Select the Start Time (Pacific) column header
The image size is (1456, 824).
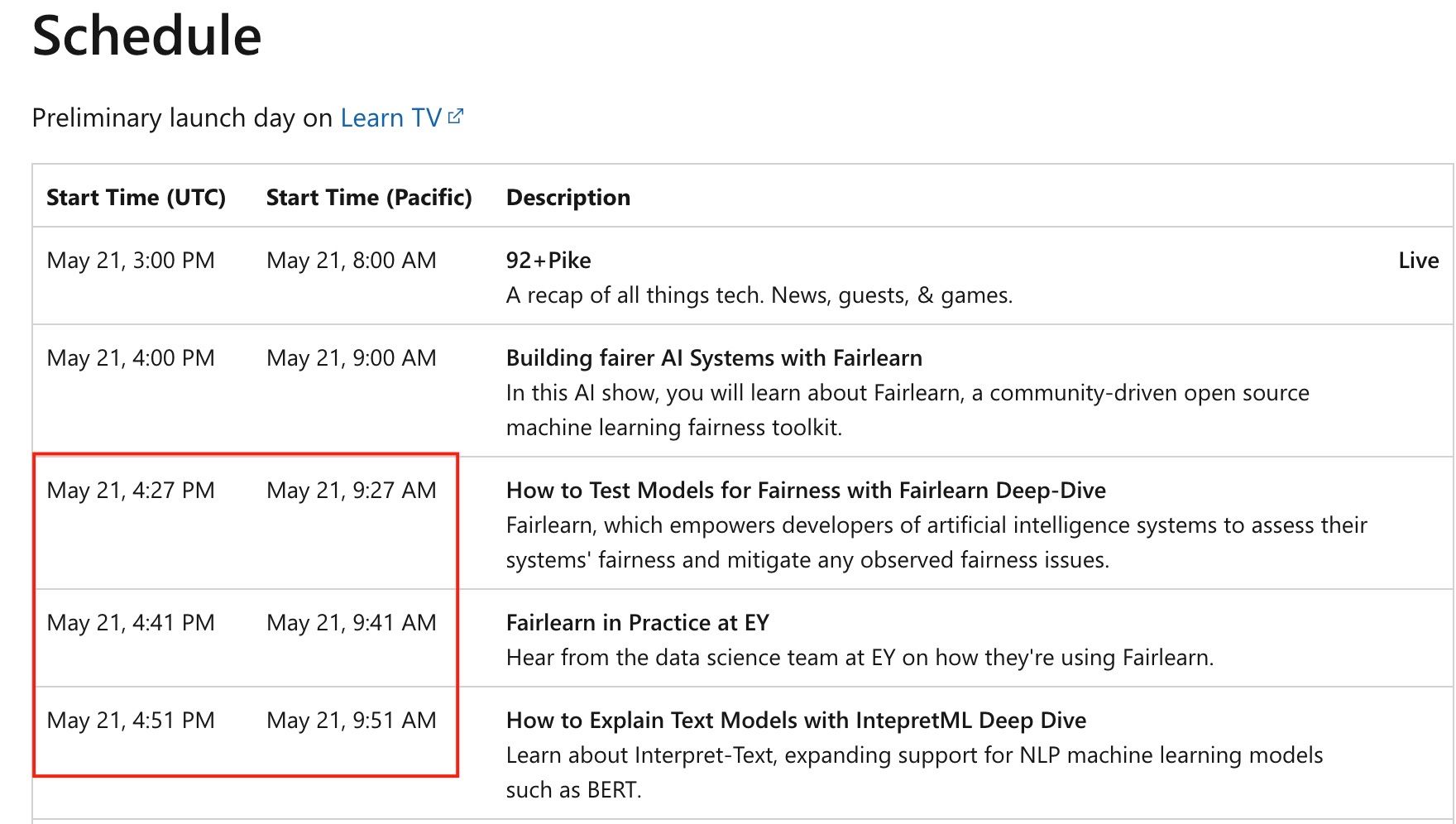pyautogui.click(x=369, y=198)
